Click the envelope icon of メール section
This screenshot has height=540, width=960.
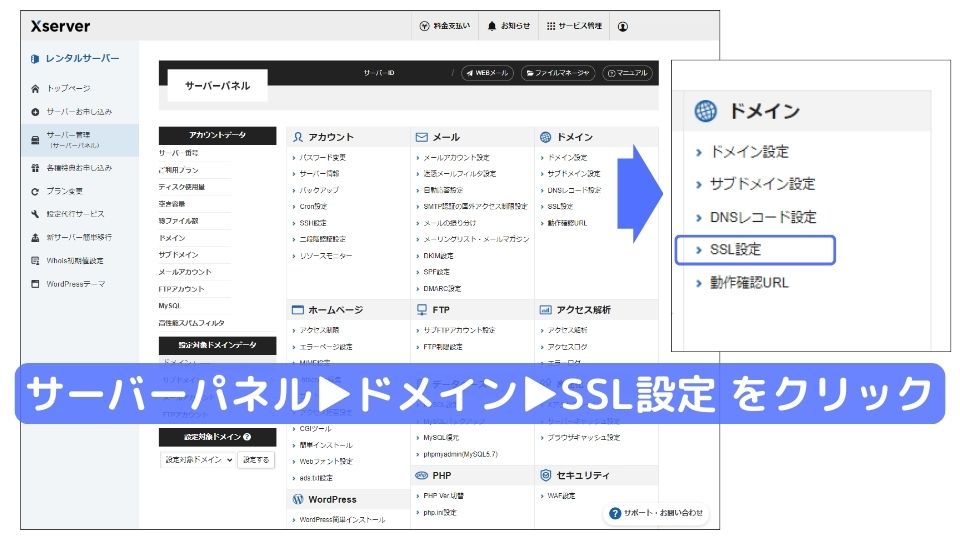point(422,137)
